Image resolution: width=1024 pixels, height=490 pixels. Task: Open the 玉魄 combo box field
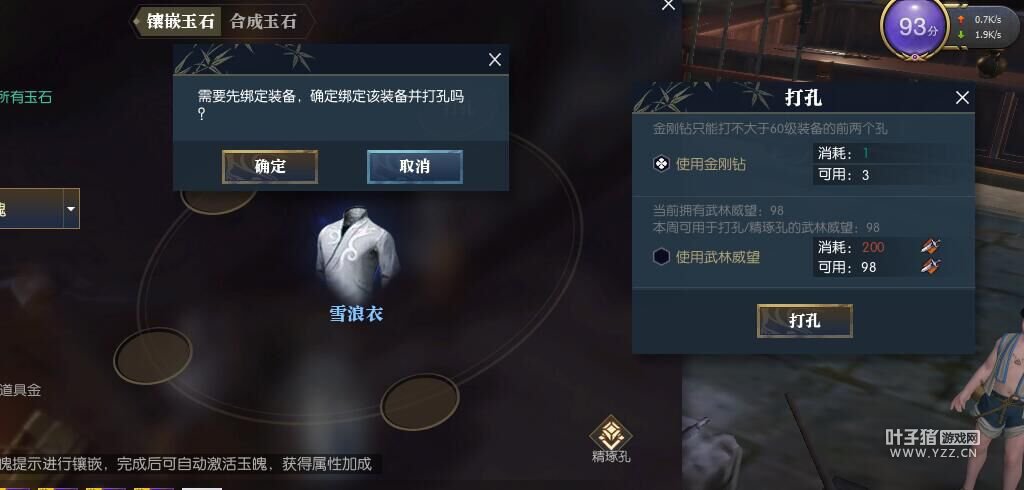click(x=39, y=208)
